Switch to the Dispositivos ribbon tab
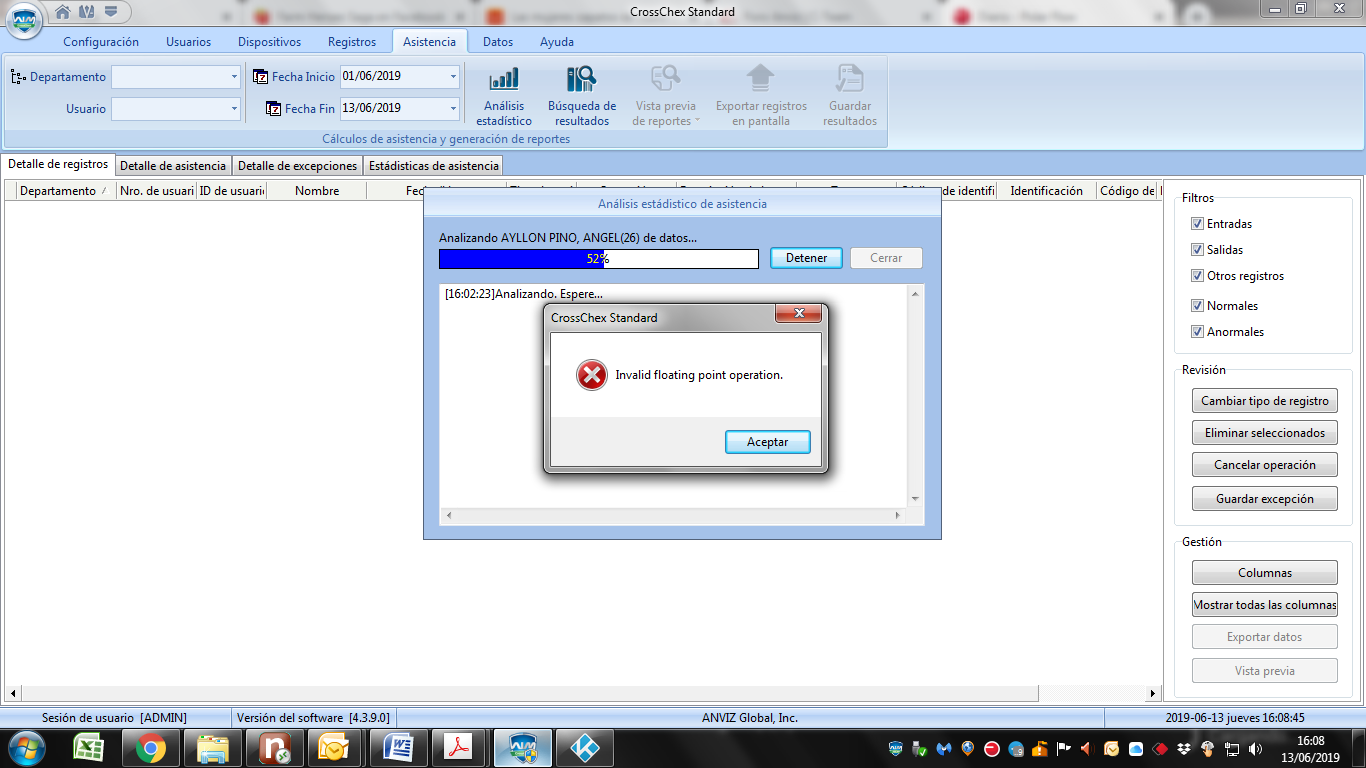This screenshot has height=768, width=1366. (x=269, y=42)
